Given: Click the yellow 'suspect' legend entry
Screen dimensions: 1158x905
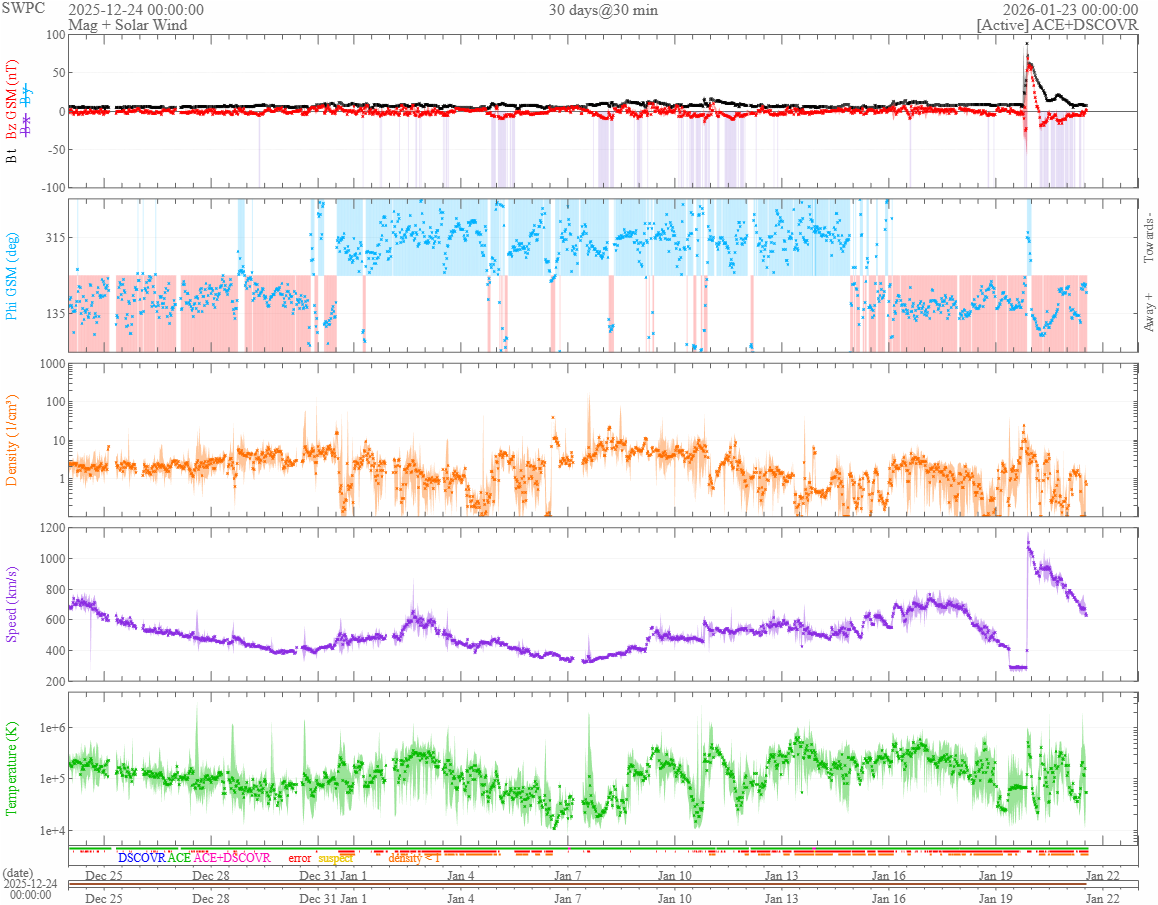Looking at the screenshot, I should (336, 858).
